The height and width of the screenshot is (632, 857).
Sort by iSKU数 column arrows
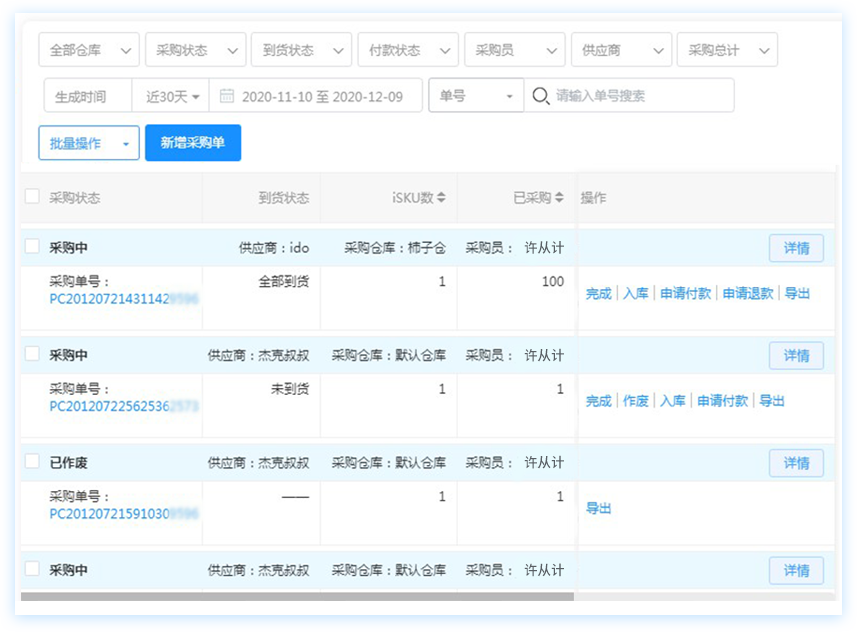click(x=441, y=198)
